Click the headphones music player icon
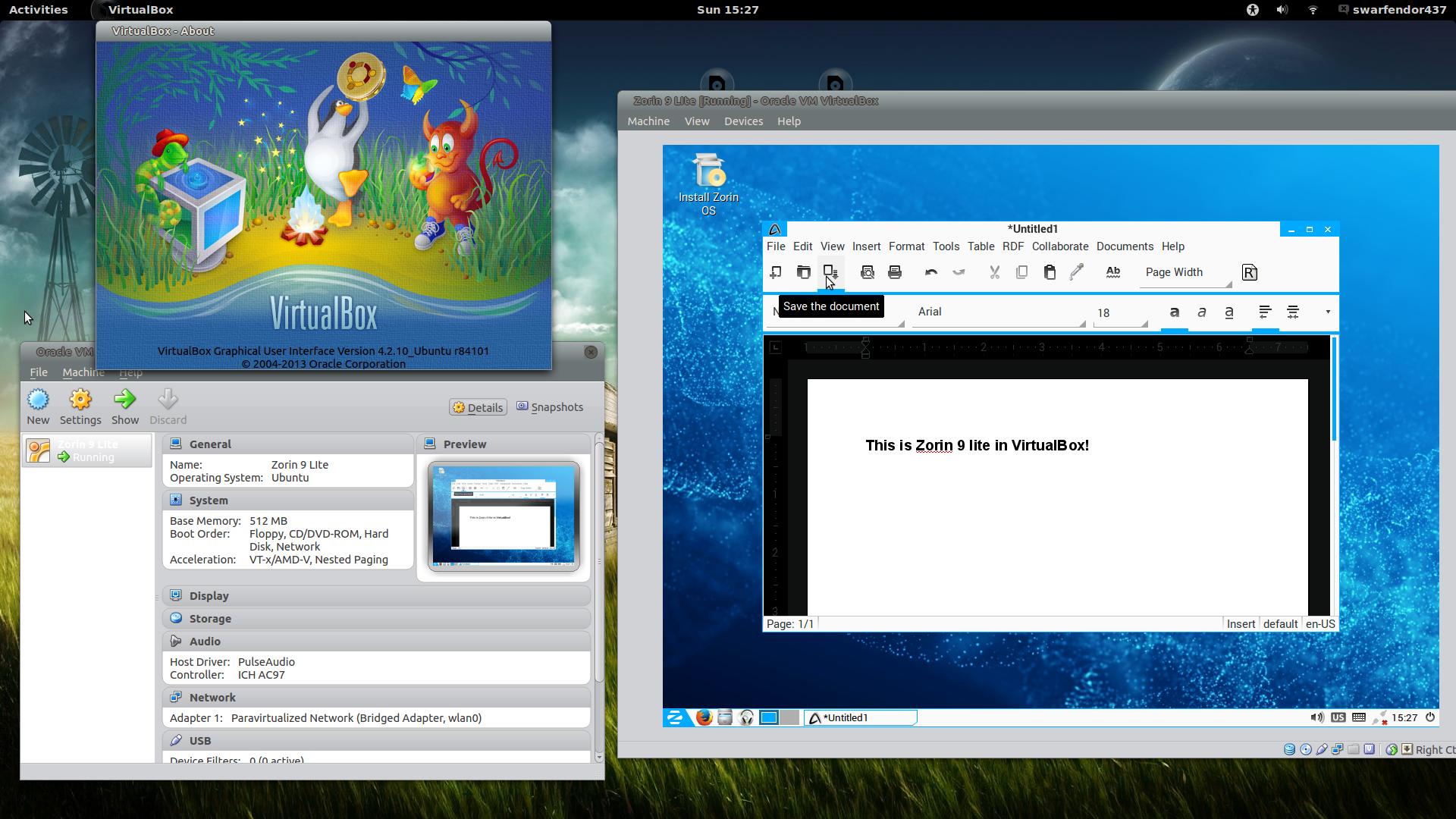 click(746, 717)
